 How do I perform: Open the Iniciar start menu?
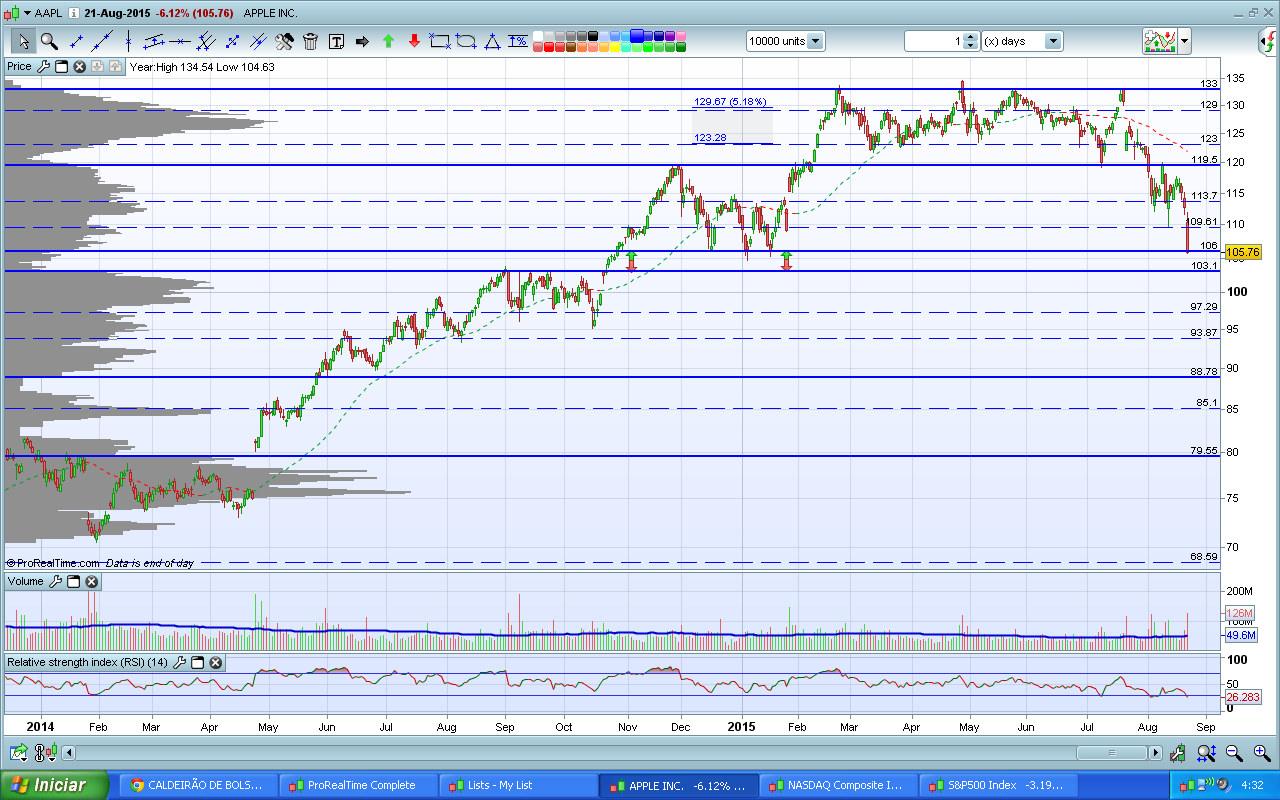coord(54,785)
